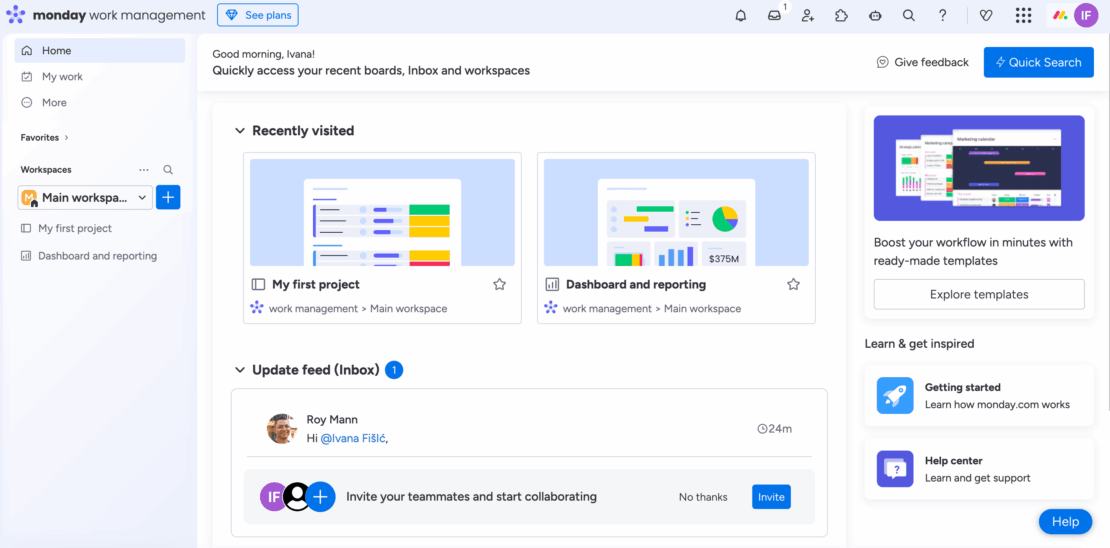Viewport: 1110px width, 548px height.
Task: Open Dashboard and reporting in sidebar
Action: point(100,256)
